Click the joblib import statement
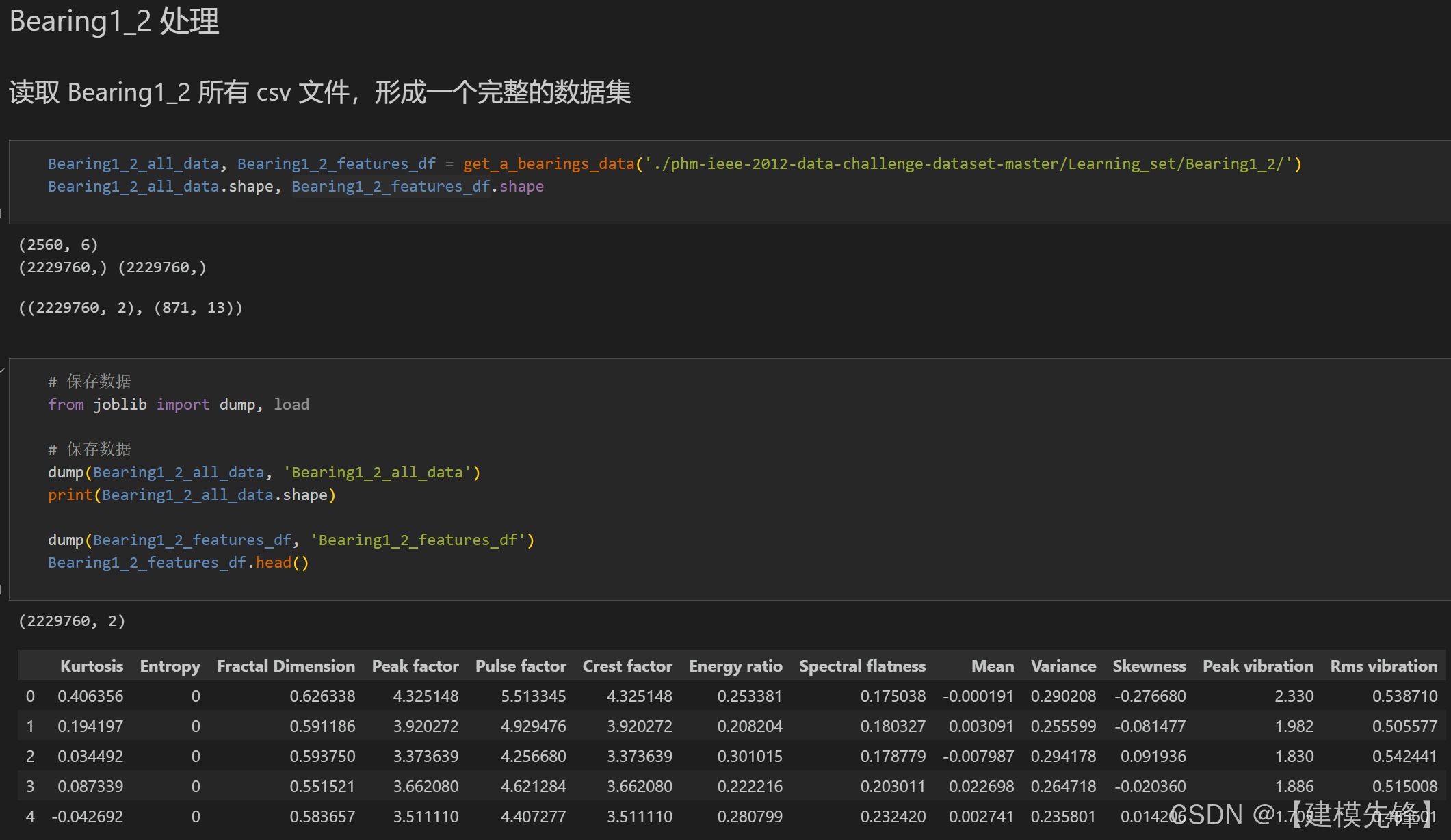Viewport: 1451px width, 840px height. [x=178, y=404]
